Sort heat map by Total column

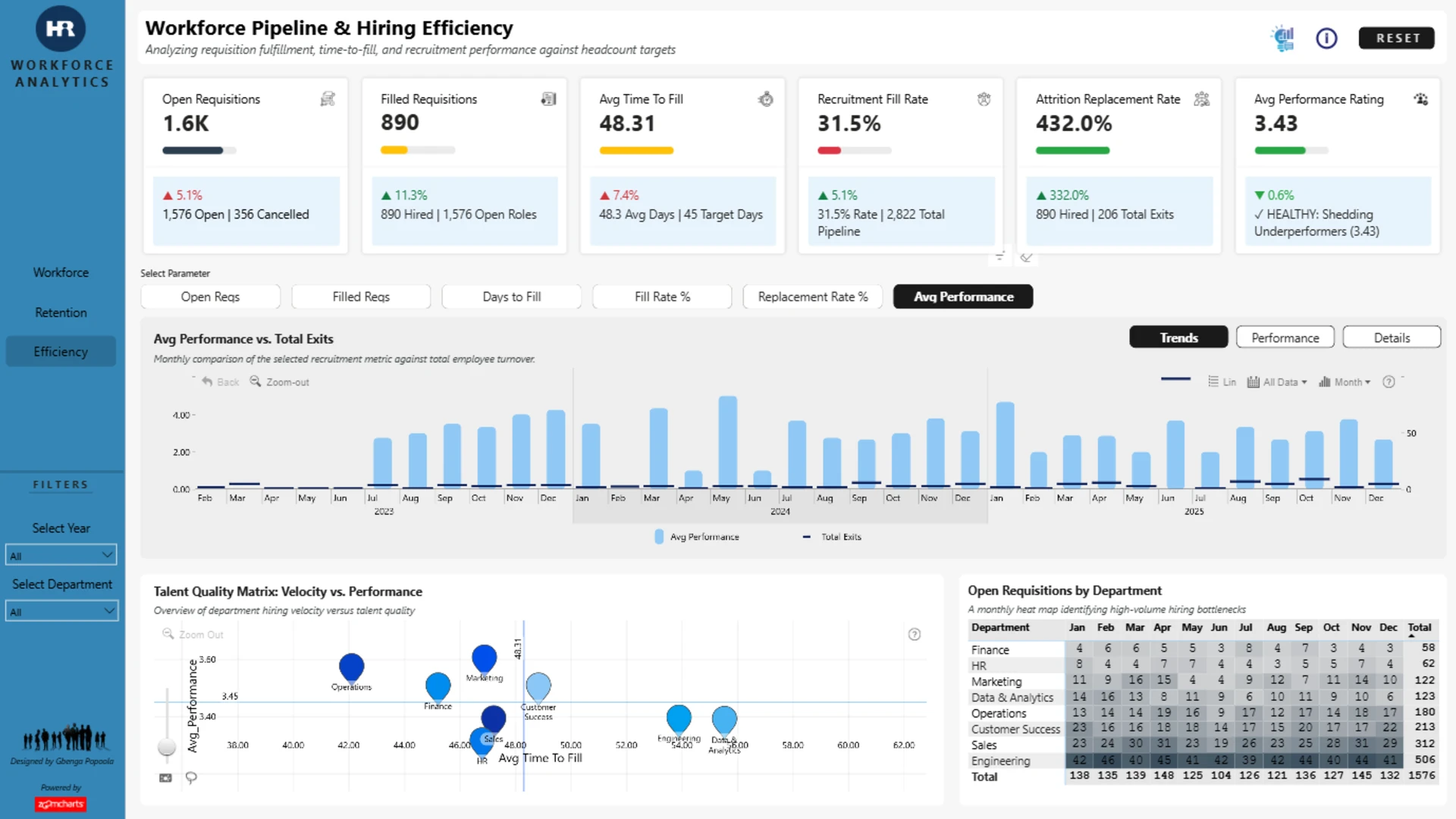click(x=1420, y=628)
